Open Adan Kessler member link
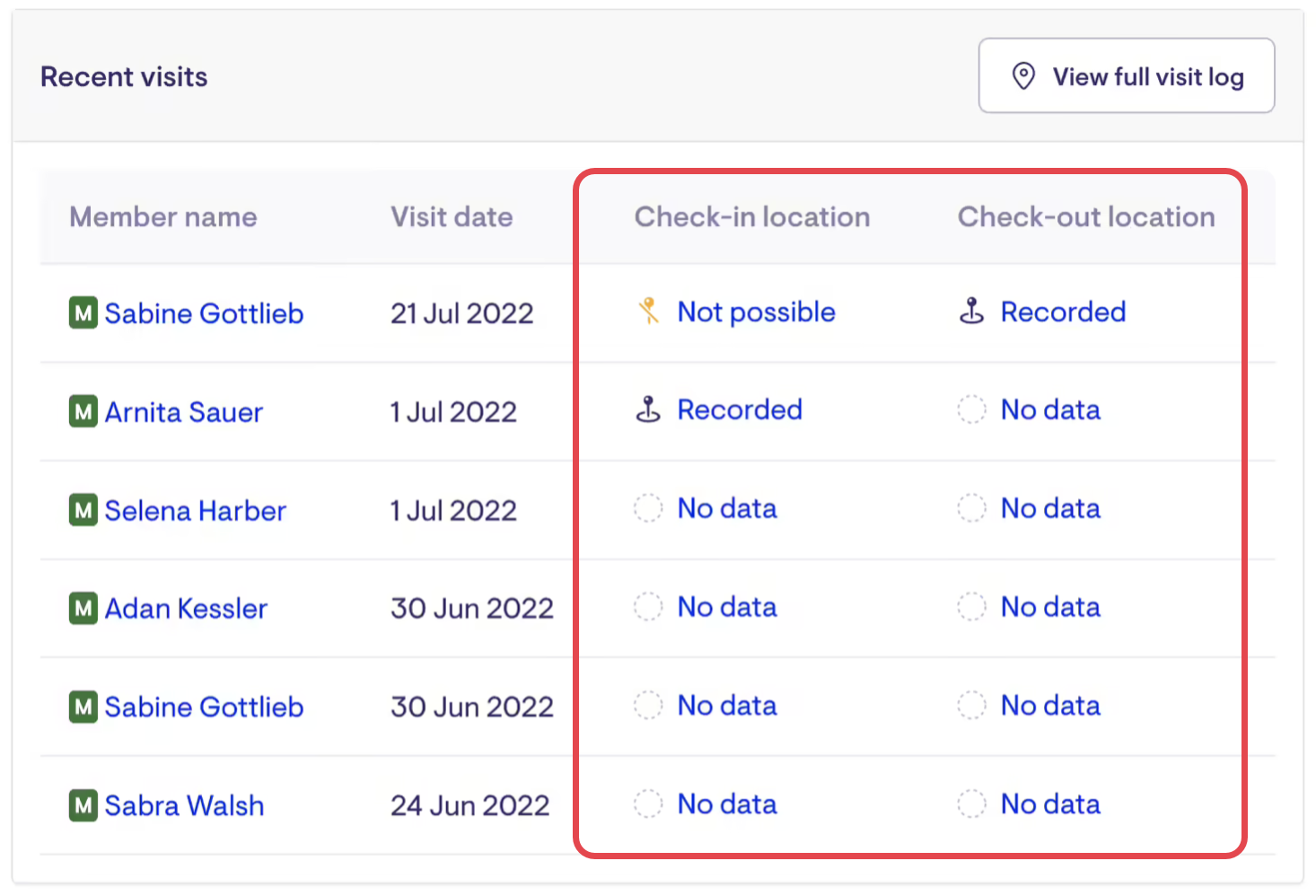The height and width of the screenshot is (896, 1316). [x=186, y=609]
